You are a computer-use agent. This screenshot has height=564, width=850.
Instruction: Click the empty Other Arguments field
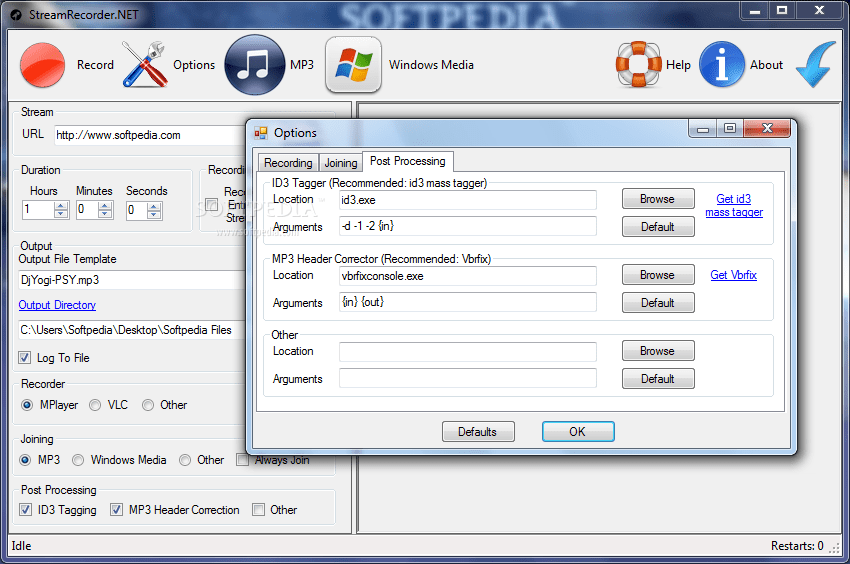(x=468, y=378)
